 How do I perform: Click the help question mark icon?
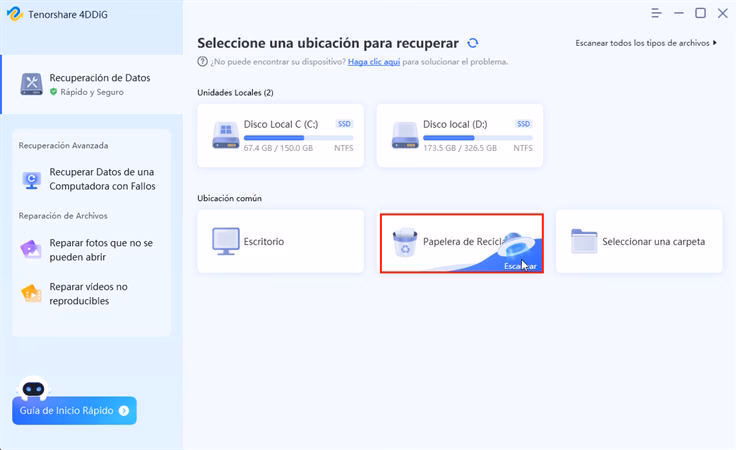pos(202,61)
